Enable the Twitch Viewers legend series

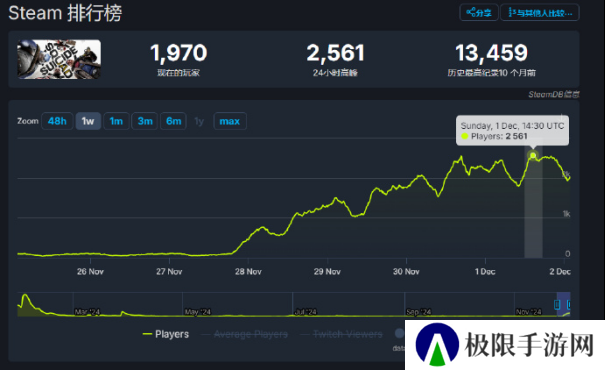(341, 334)
